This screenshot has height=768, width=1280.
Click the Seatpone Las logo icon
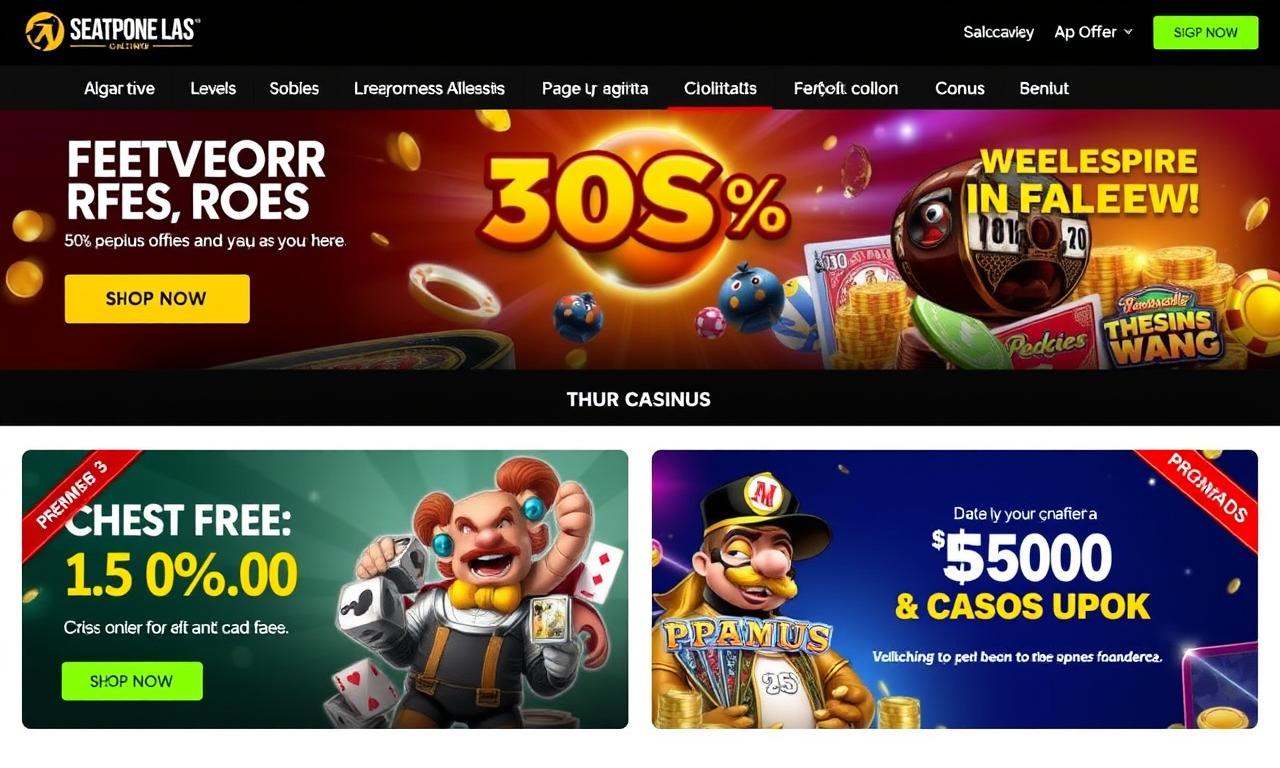tap(45, 32)
